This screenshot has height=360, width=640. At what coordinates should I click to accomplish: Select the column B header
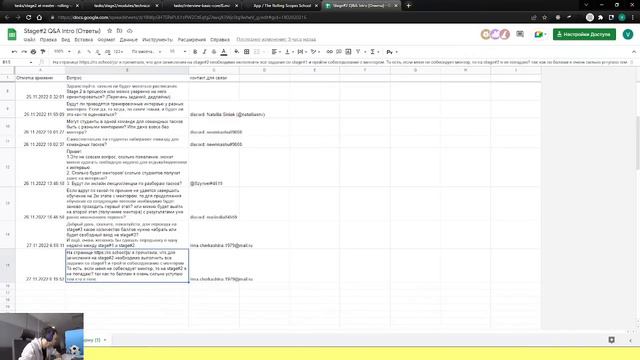127,70
